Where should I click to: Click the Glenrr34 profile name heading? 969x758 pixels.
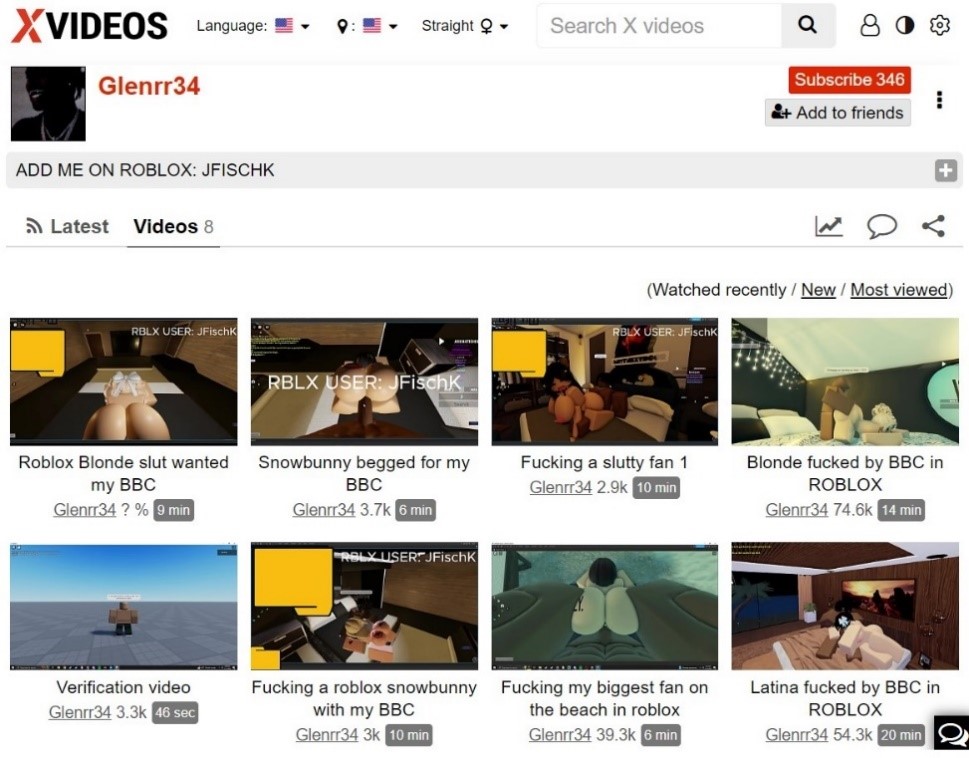149,86
